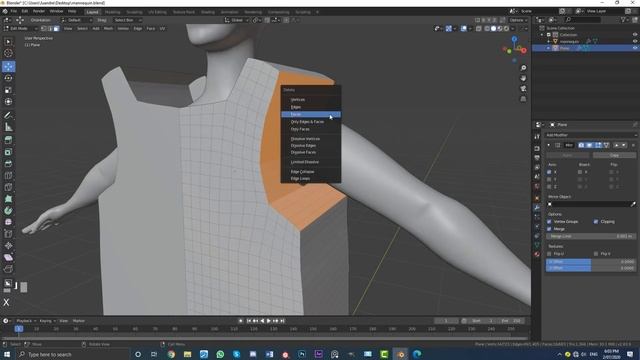Choose Dissolve Edges in Delete menu
The image size is (640, 360).
click(x=311, y=146)
